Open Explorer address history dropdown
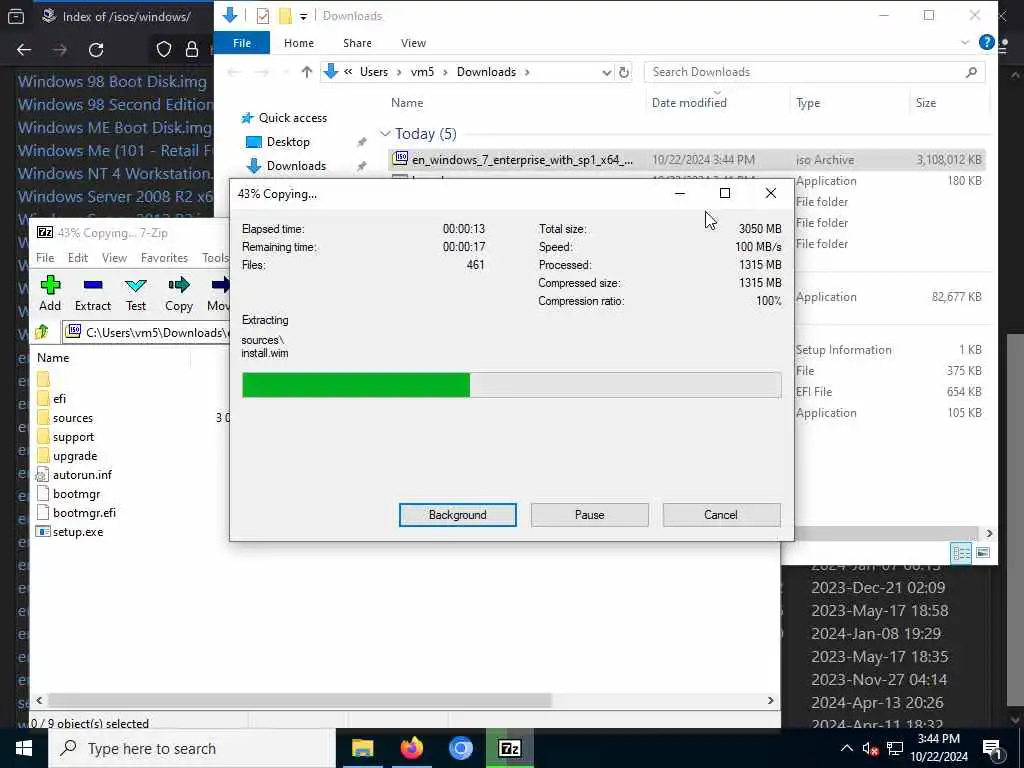The width and height of the screenshot is (1024, 768). click(x=607, y=72)
